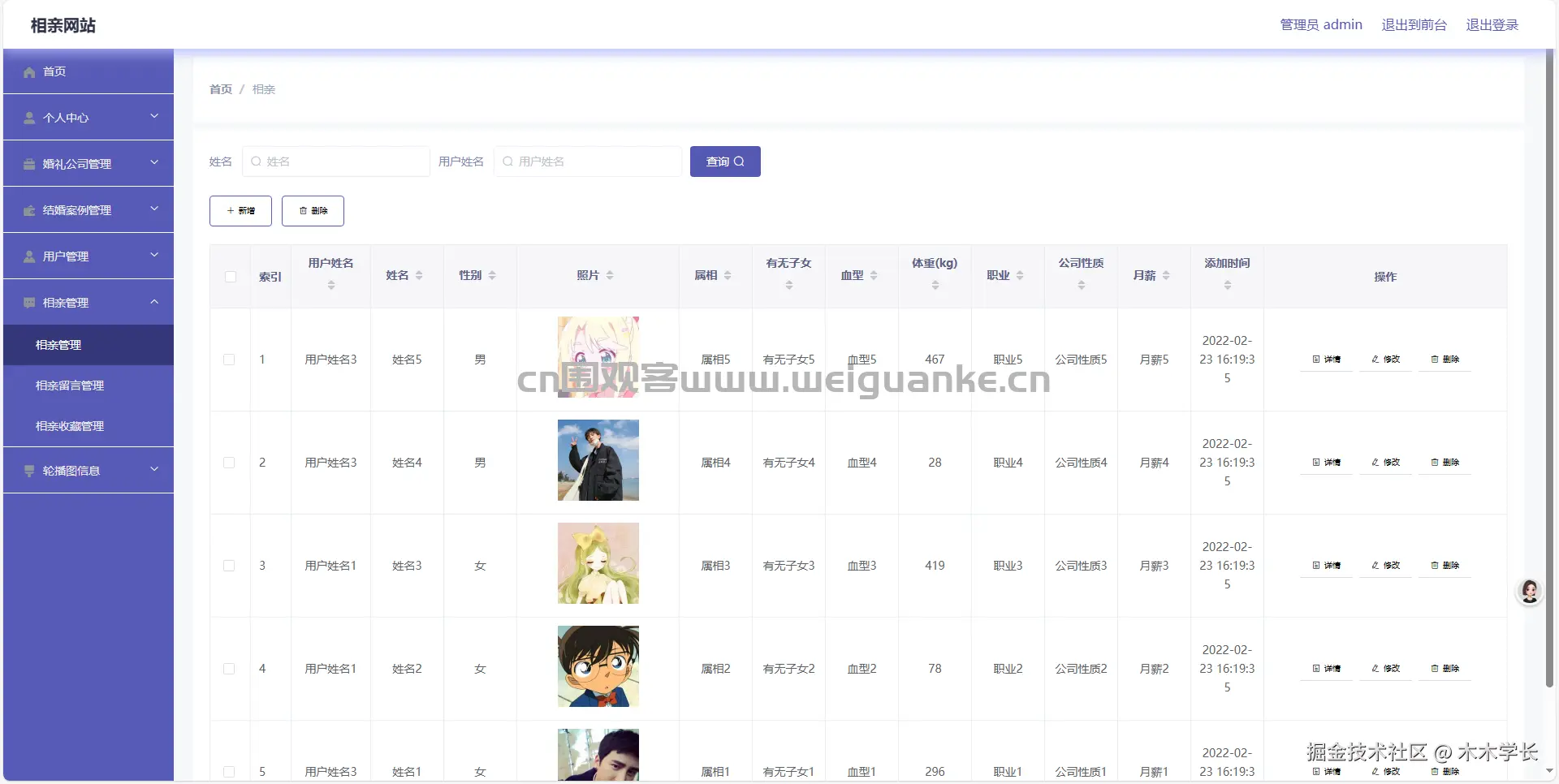Open the photo thumbnail in the 姓名4 row
The height and width of the screenshot is (784, 1559).
pos(598,460)
